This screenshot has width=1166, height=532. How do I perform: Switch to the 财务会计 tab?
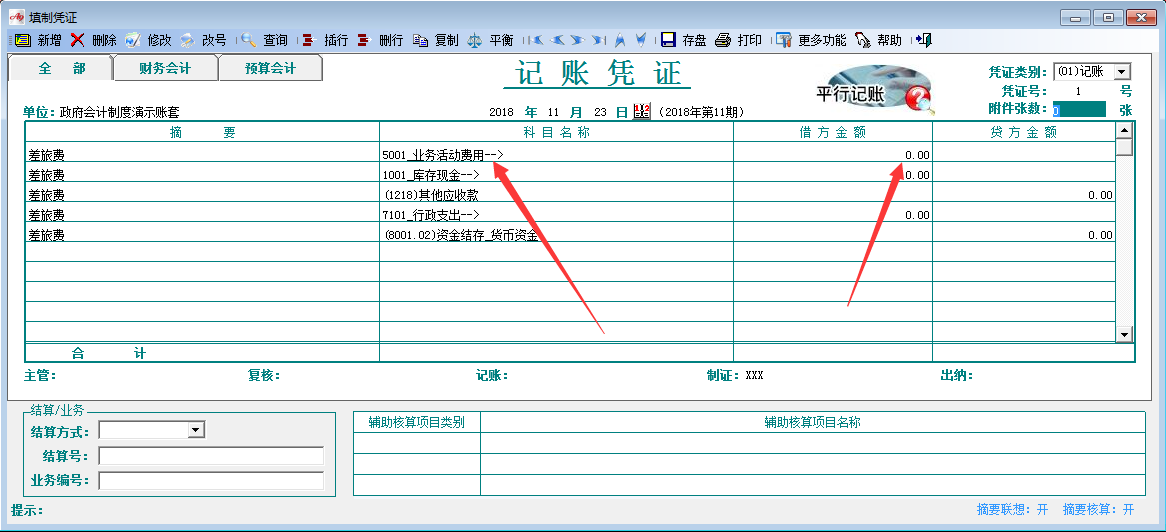(165, 68)
